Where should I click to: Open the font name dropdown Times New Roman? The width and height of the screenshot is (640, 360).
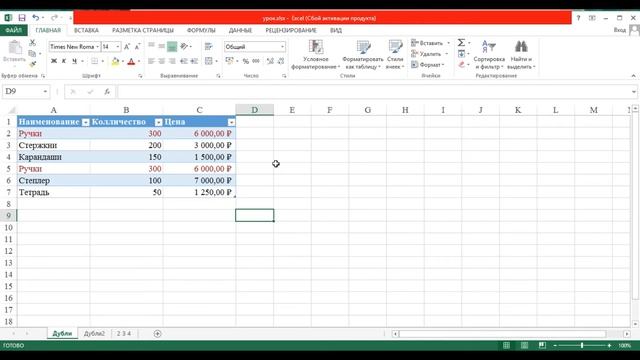[98, 47]
